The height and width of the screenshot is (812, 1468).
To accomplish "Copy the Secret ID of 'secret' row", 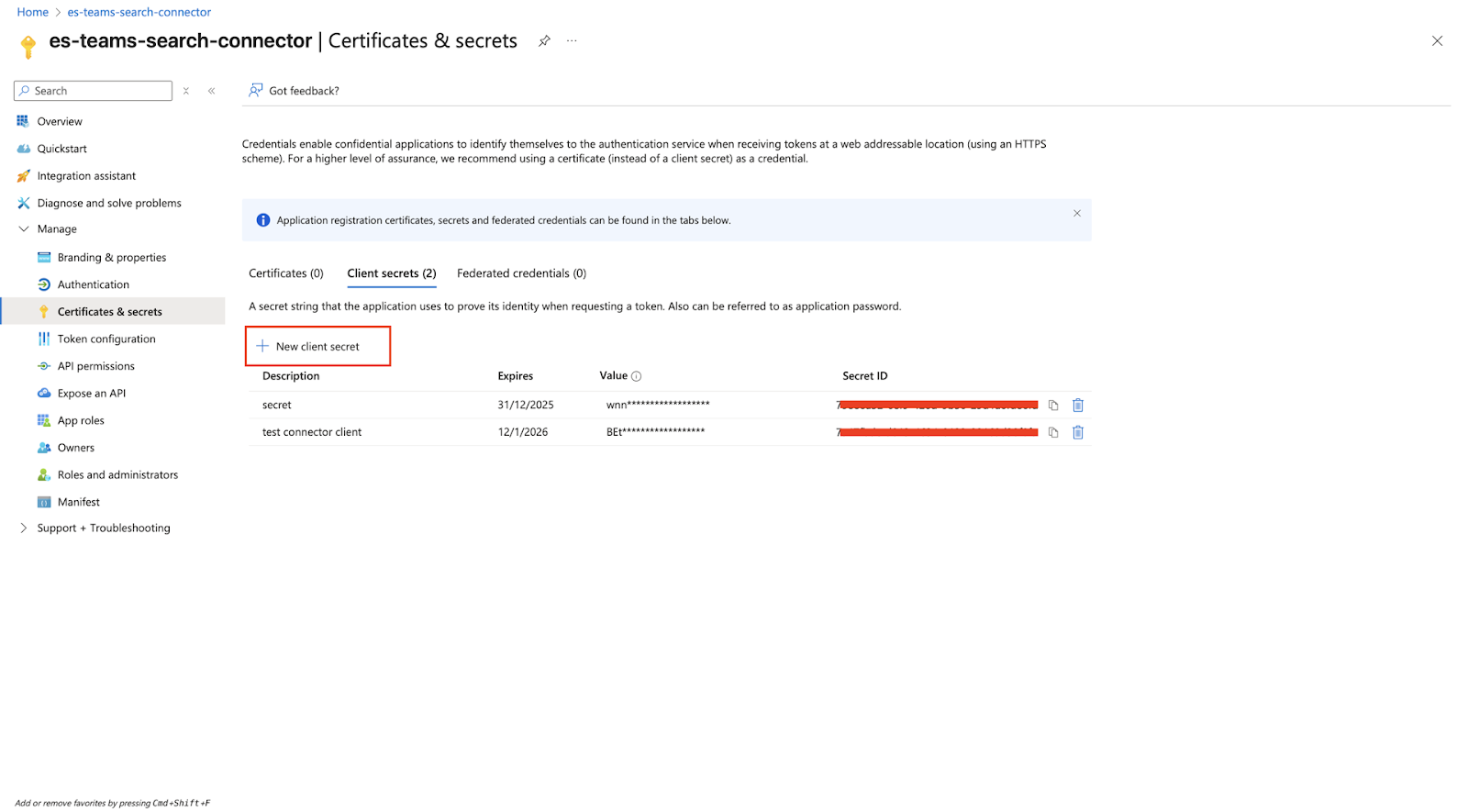I will tap(1053, 406).
